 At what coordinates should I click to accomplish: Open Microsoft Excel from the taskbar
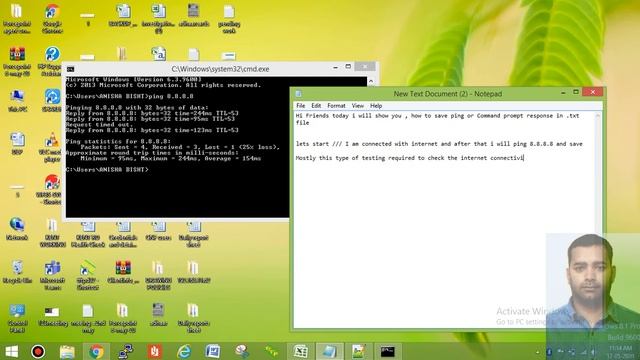coord(300,351)
